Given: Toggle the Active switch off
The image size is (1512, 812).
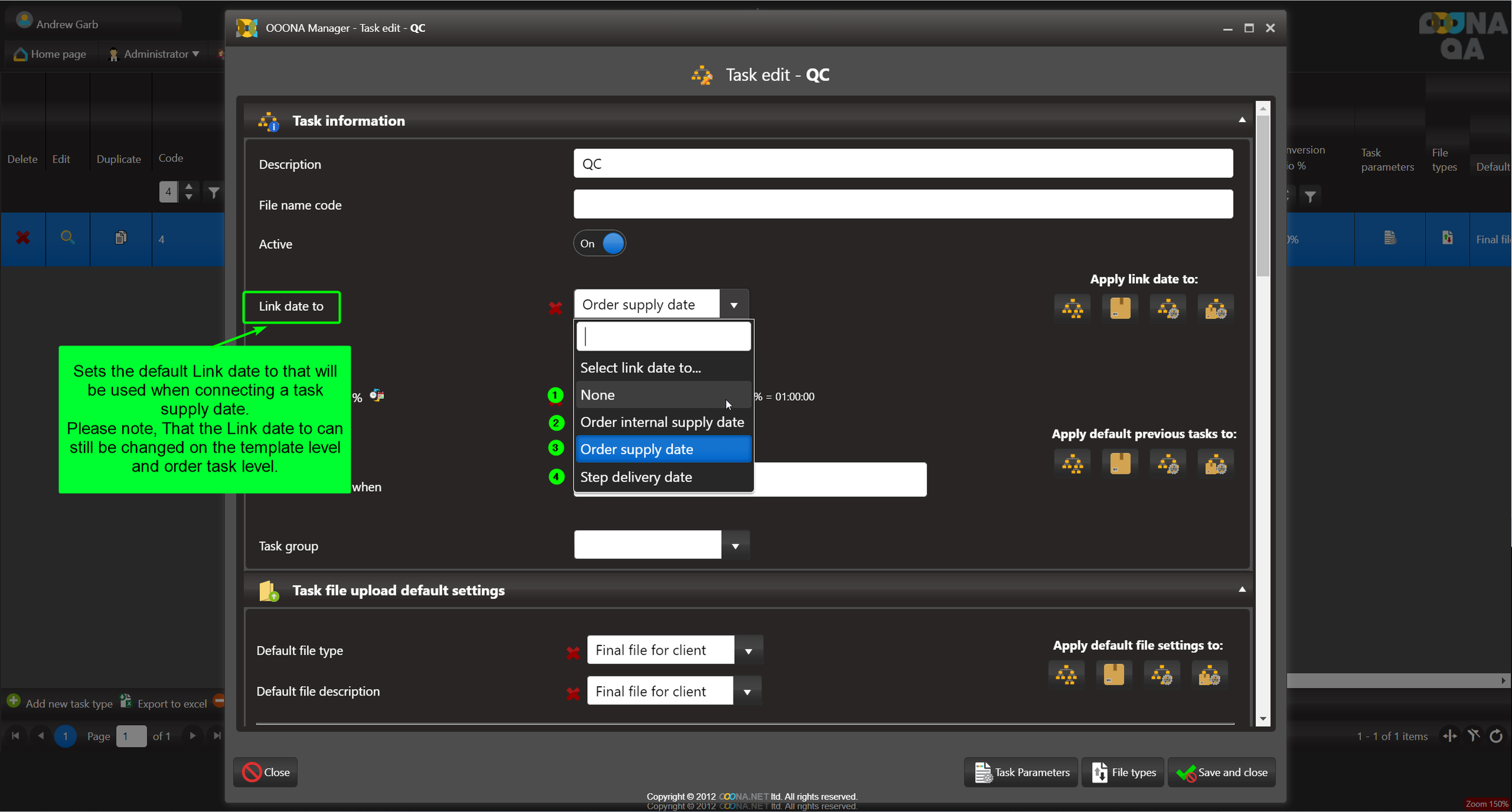Looking at the screenshot, I should point(599,243).
